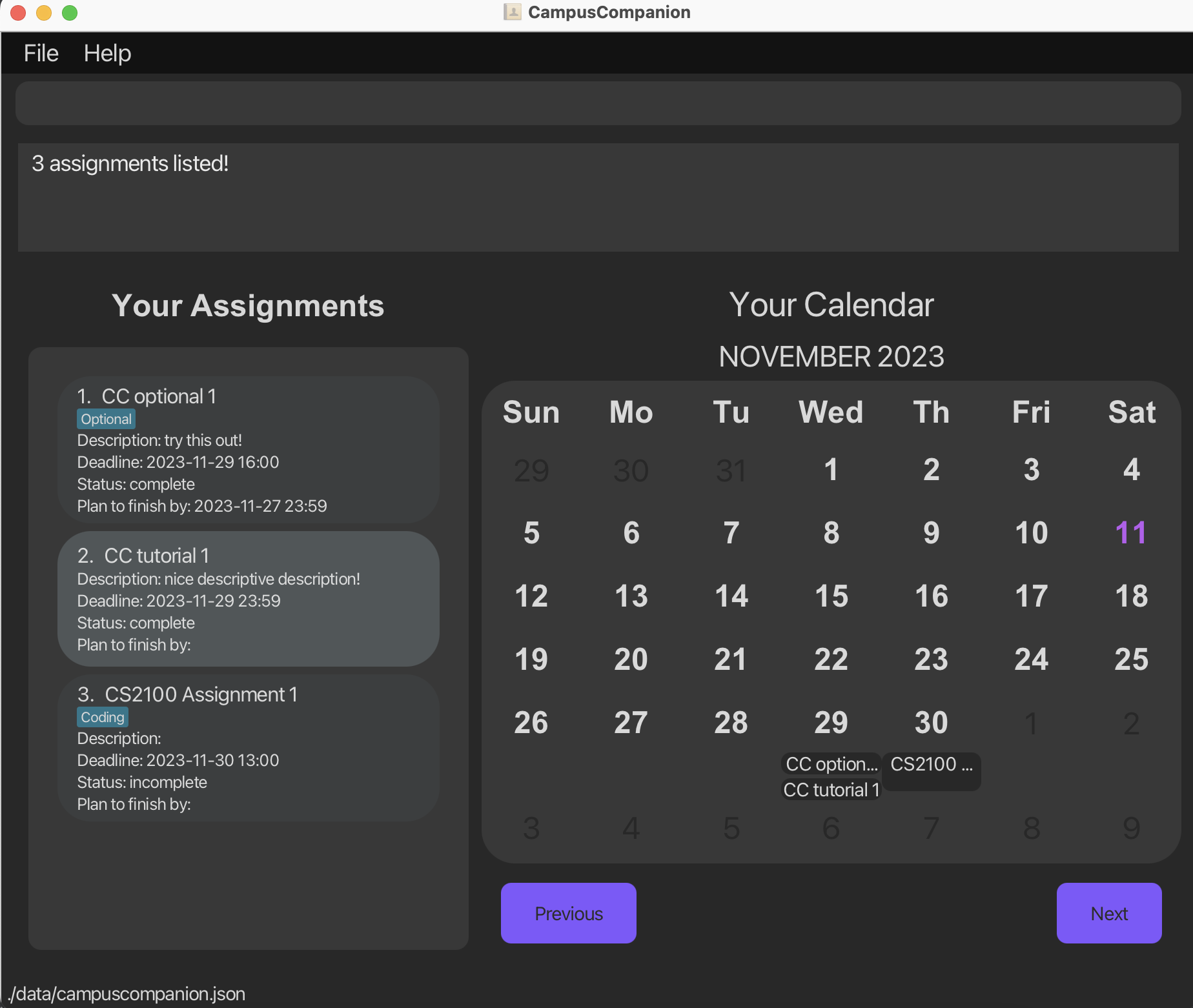Click calendar date 18
Screen dimensions: 1193x1008
[x=1131, y=596]
